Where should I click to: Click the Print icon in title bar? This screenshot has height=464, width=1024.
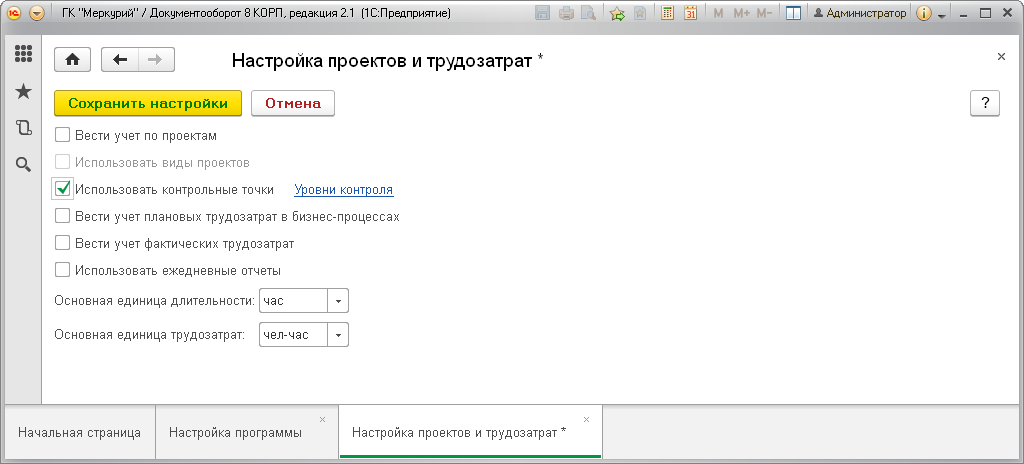coord(566,13)
